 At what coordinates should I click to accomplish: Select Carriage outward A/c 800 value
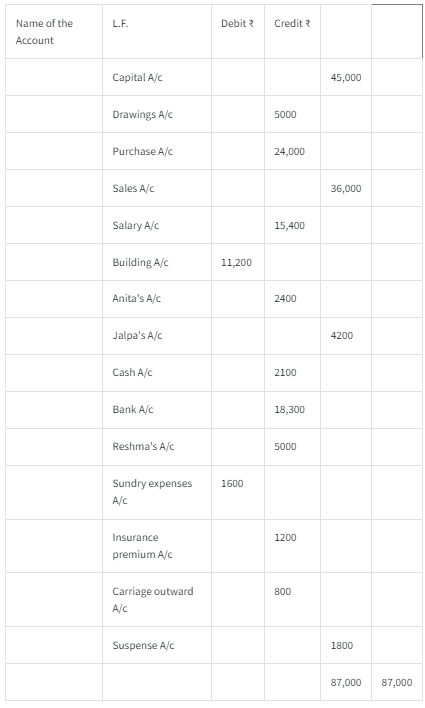pos(282,592)
